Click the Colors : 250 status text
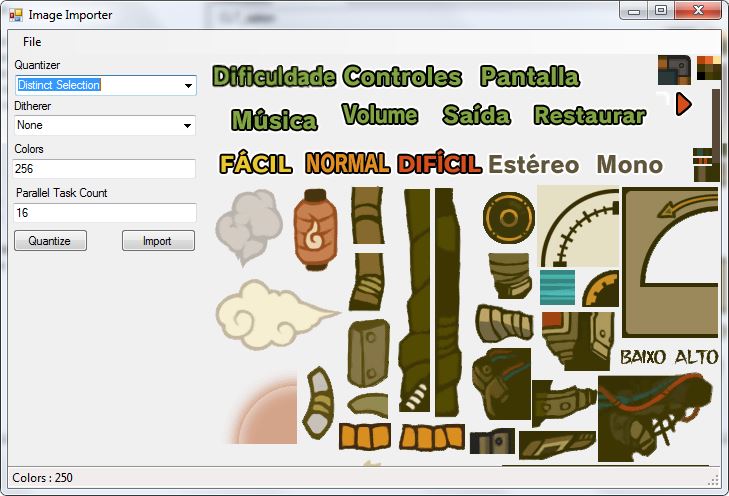729x496 pixels. (x=42, y=478)
